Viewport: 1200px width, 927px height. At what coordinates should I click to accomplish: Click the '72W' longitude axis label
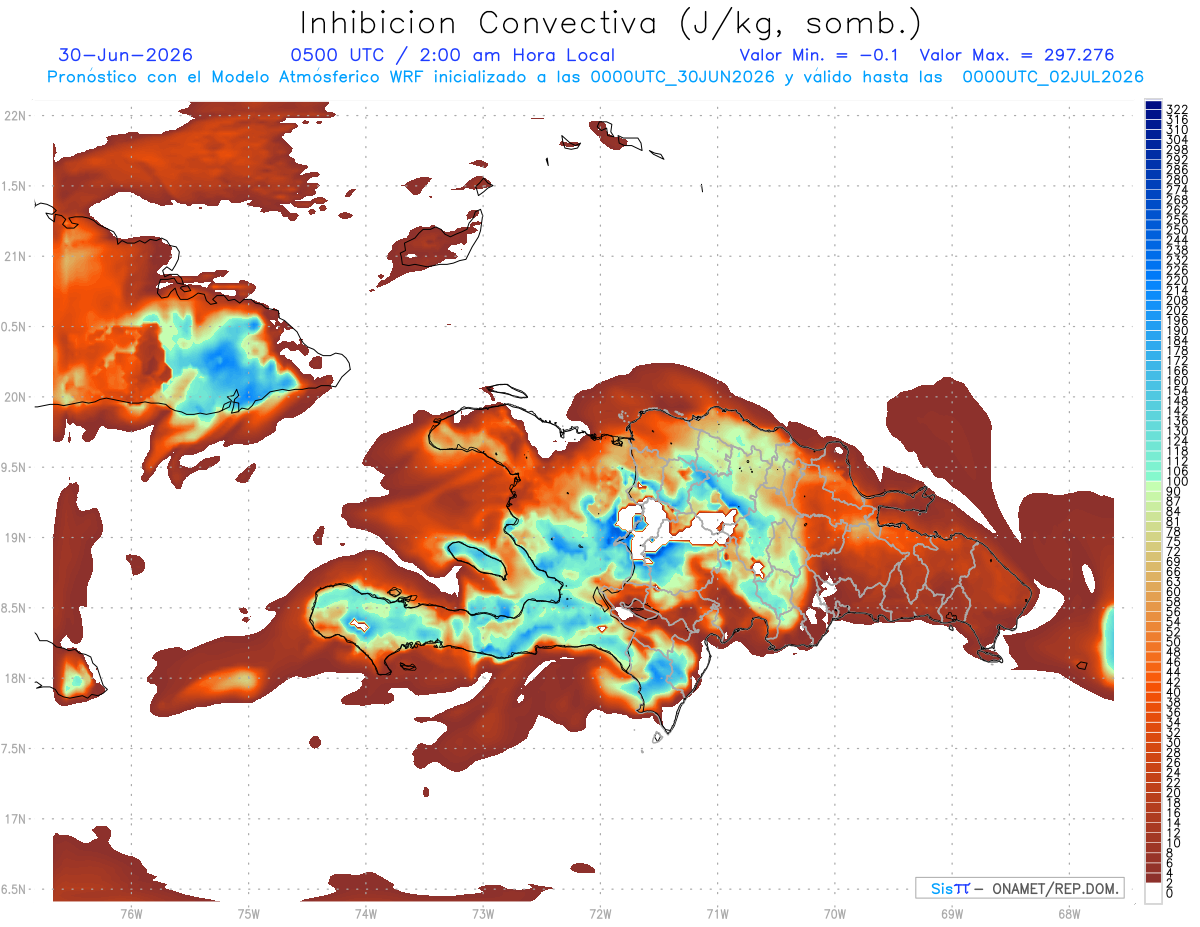(x=600, y=913)
